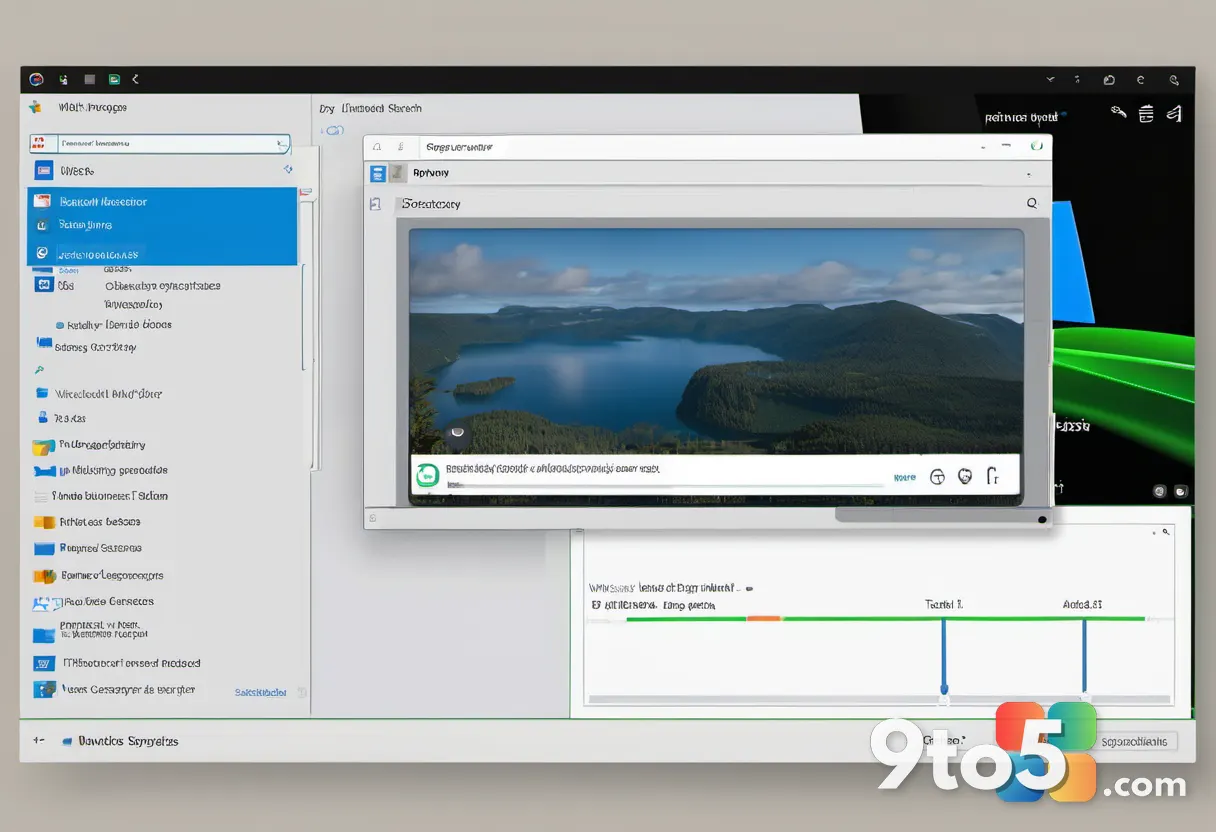Click the progress bar below the landscape photo
Screen dimensions: 1216x832
click(665, 485)
